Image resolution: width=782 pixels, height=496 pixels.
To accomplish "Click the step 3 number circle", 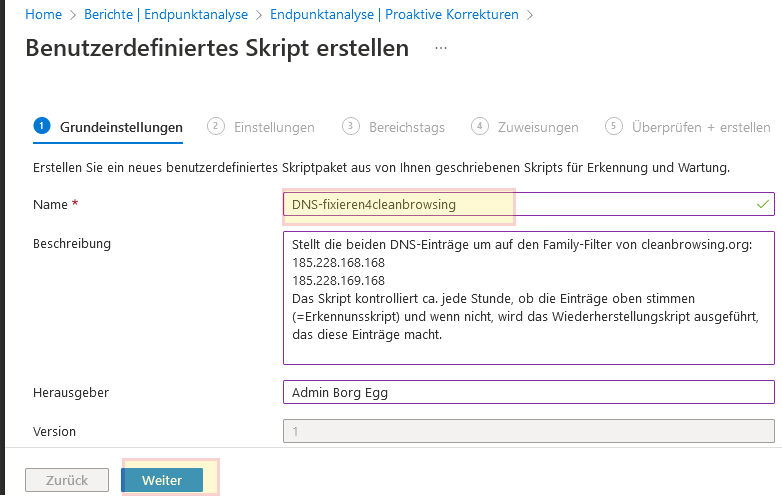I will pos(350,126).
